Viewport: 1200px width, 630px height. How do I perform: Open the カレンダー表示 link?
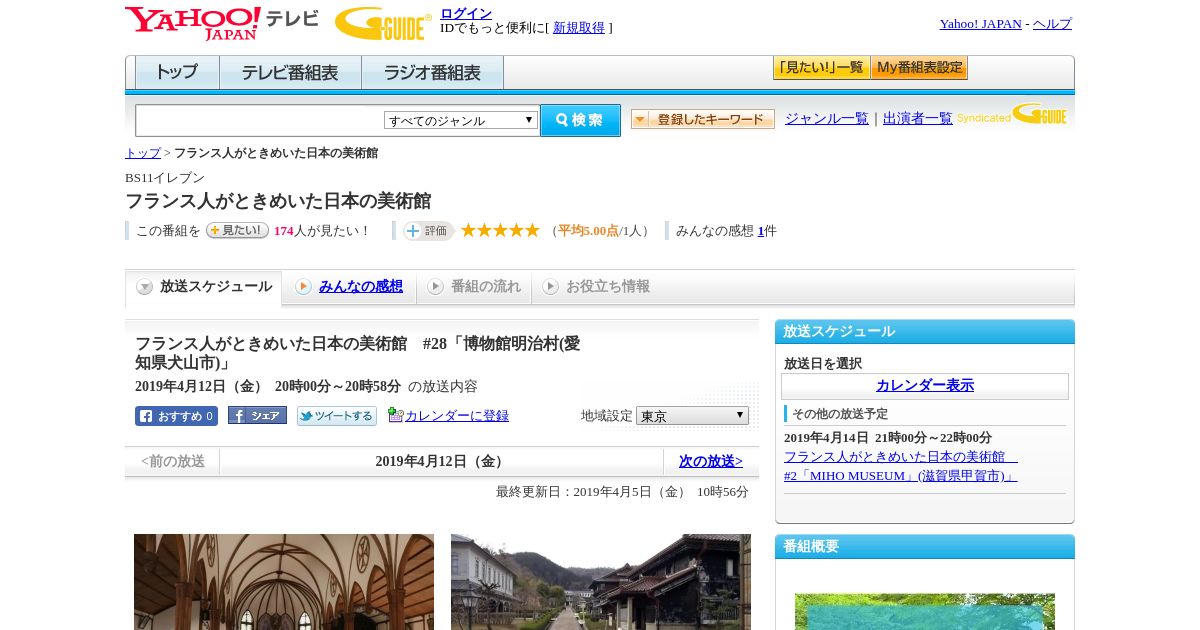[x=925, y=386]
